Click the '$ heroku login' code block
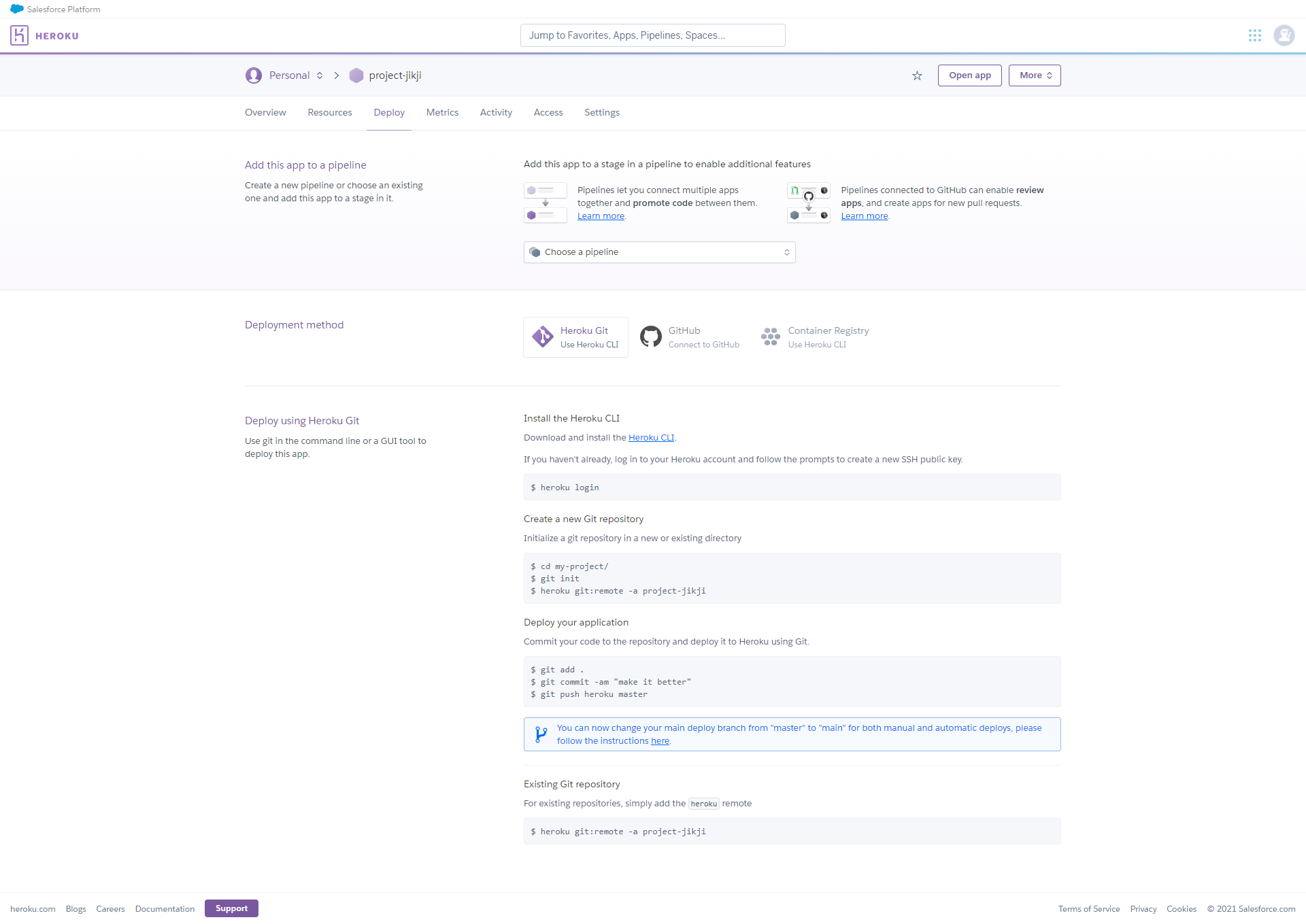The width and height of the screenshot is (1306, 924). (792, 487)
